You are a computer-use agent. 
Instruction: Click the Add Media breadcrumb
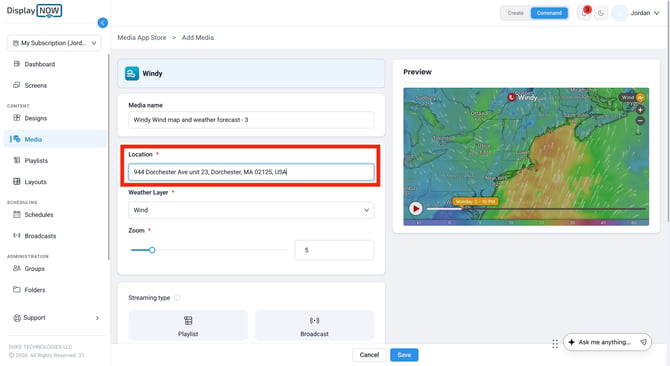pyautogui.click(x=198, y=38)
